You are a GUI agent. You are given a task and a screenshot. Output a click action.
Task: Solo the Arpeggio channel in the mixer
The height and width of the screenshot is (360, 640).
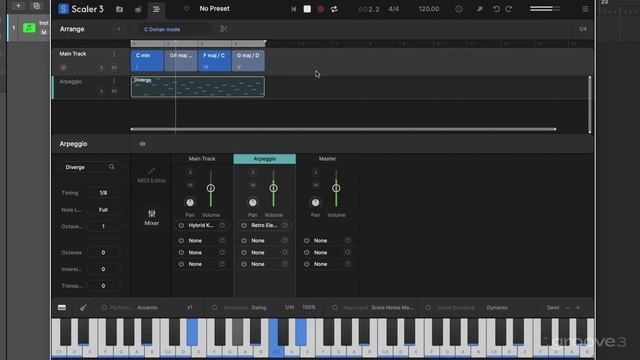tap(253, 172)
